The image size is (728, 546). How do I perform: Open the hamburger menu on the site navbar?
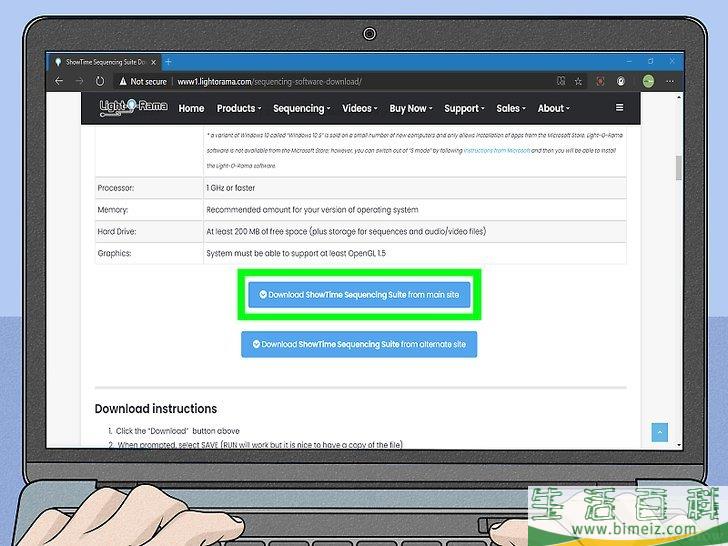[619, 107]
